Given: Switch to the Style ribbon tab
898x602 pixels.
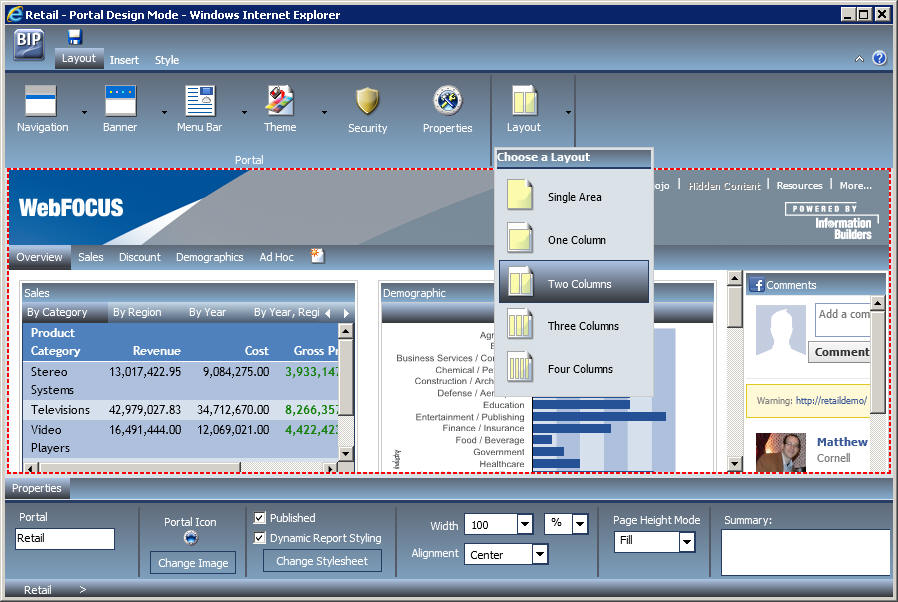Looking at the screenshot, I should (x=167, y=60).
